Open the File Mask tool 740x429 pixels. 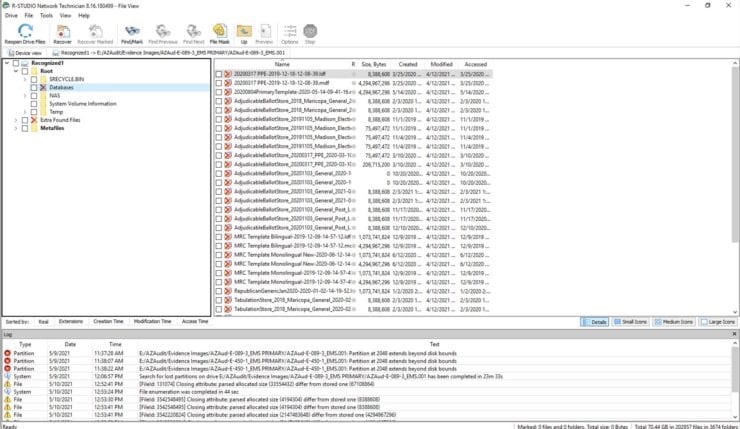point(218,32)
